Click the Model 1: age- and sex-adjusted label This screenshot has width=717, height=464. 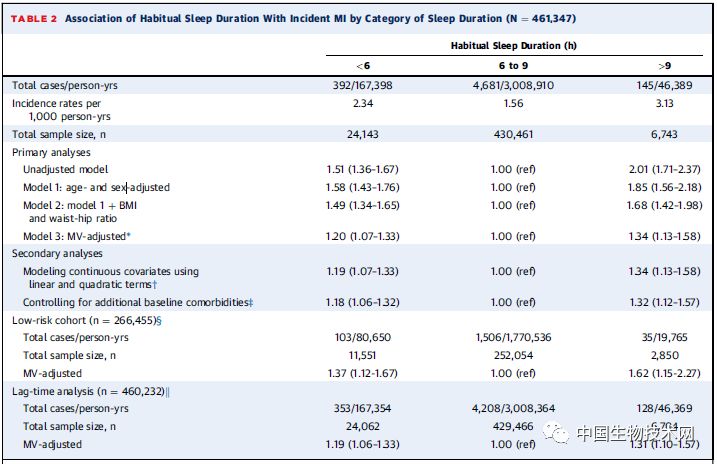97,187
